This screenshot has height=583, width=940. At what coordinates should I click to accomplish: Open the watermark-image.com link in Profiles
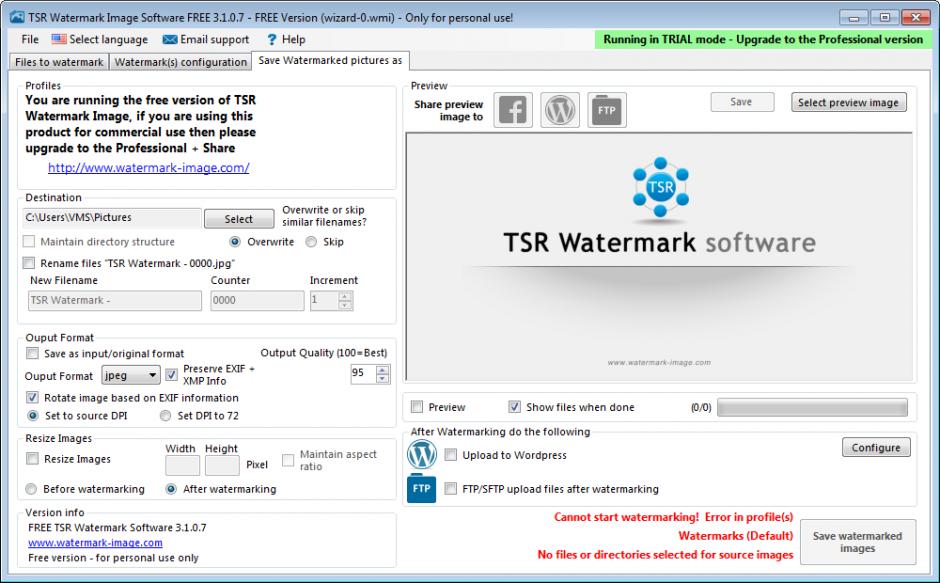coord(149,168)
